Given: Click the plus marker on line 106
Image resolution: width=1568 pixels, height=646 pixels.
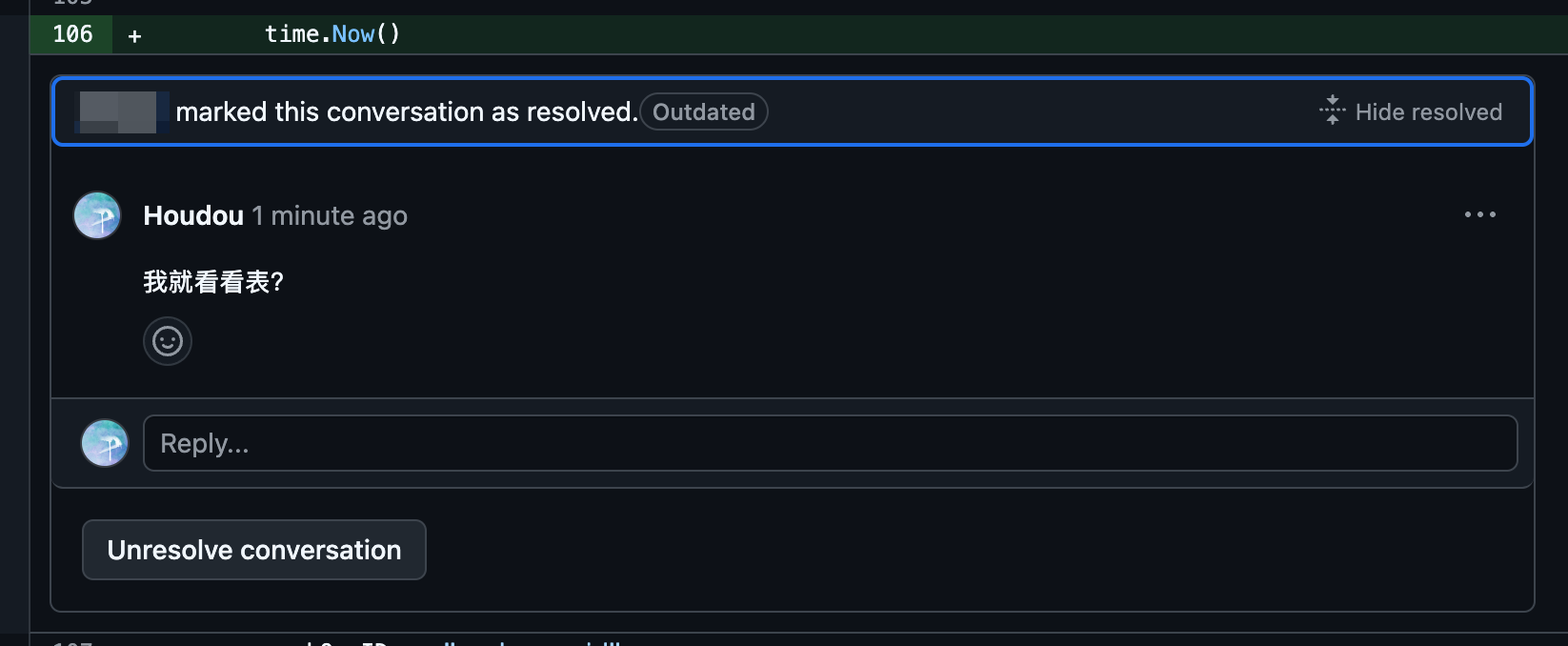Looking at the screenshot, I should [x=134, y=36].
